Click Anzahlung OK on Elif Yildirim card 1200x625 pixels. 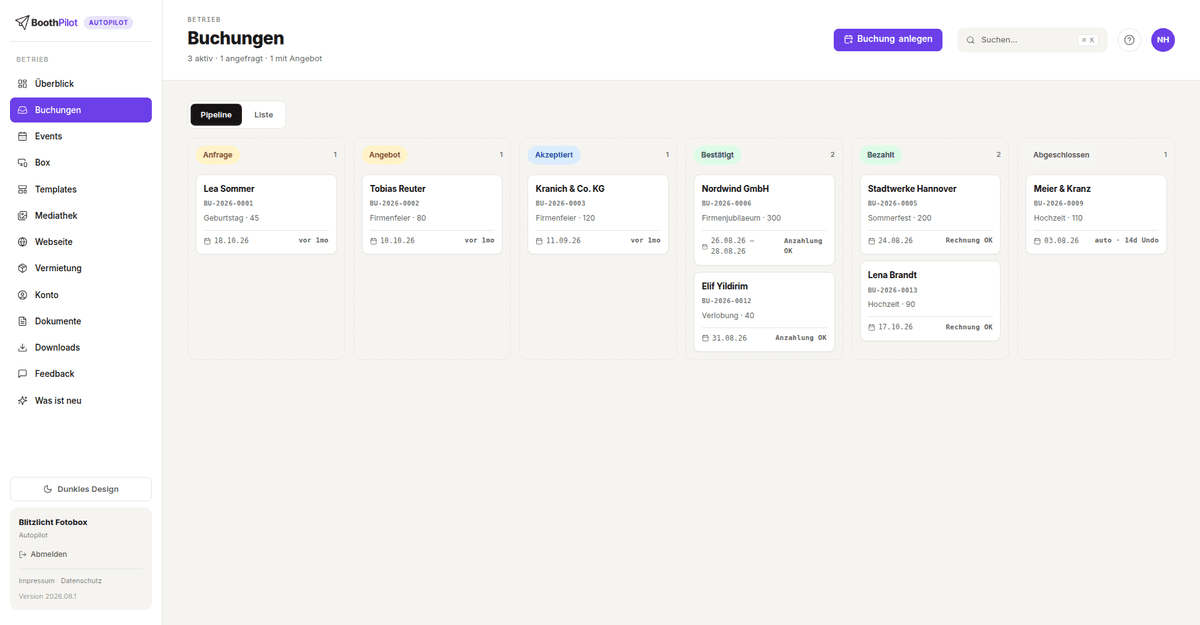pos(801,338)
